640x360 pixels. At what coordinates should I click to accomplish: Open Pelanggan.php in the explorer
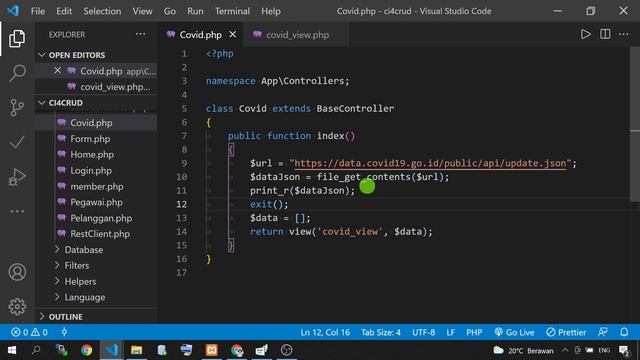101,218
